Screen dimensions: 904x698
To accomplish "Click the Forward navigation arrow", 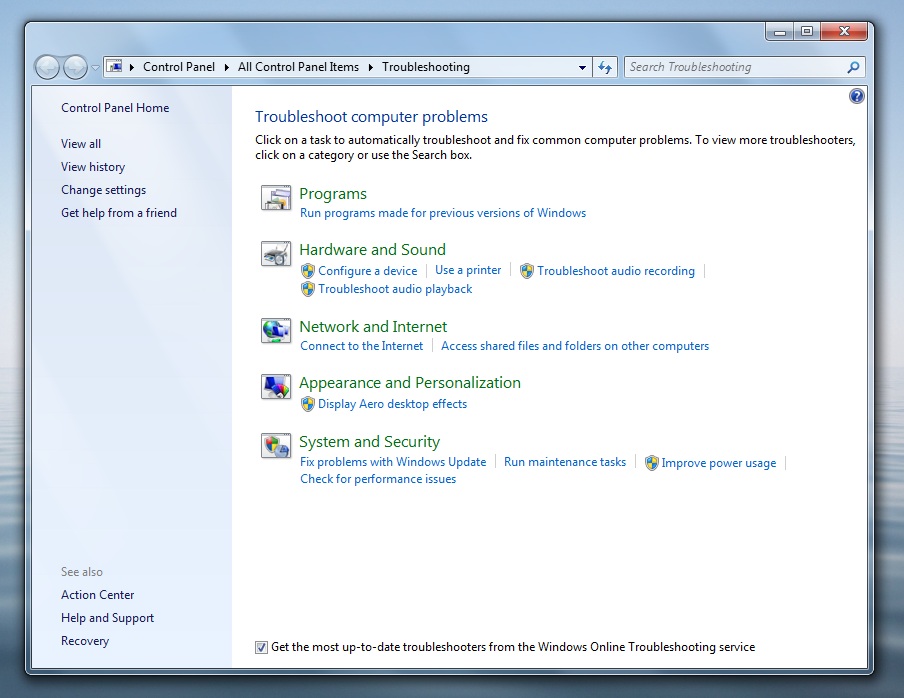I will pos(75,67).
